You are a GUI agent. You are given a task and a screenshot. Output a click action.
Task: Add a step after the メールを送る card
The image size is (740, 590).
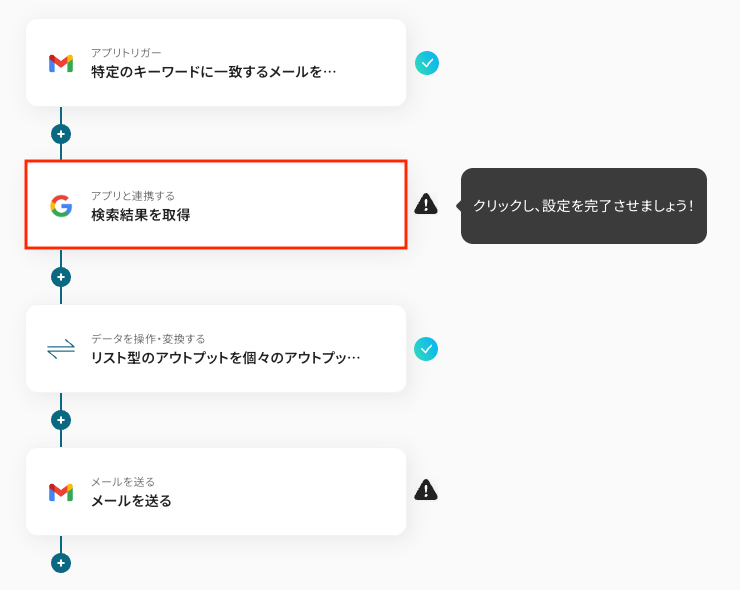(x=61, y=563)
